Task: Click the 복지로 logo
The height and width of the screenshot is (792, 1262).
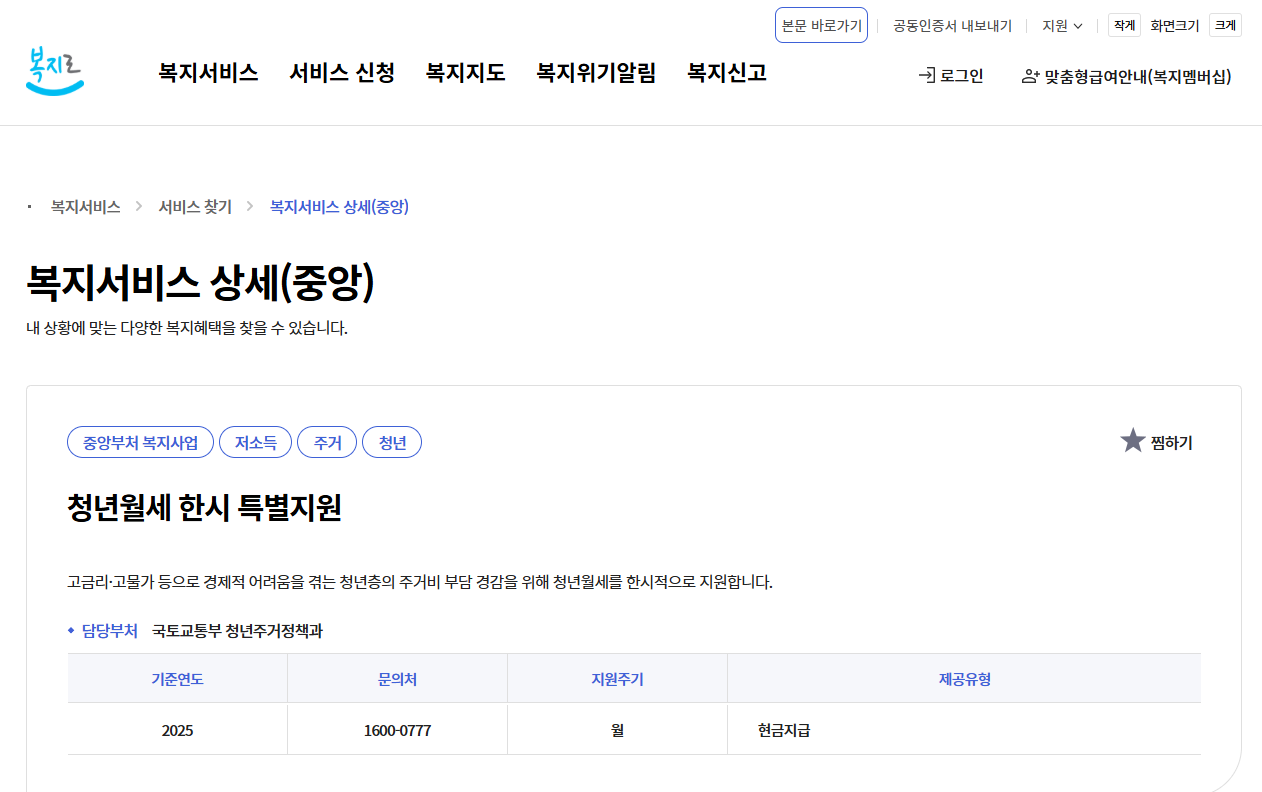Action: (x=55, y=71)
